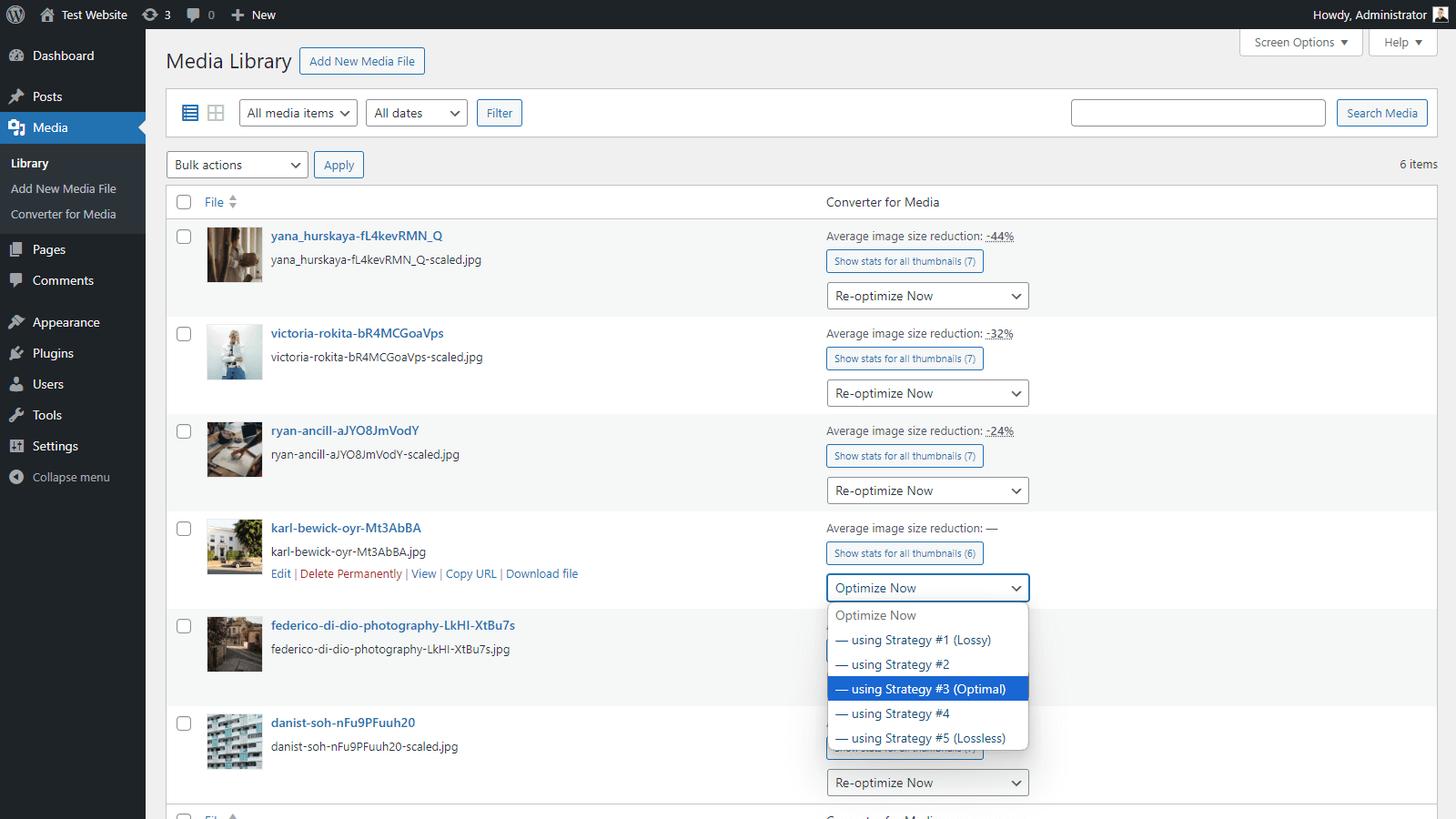The height and width of the screenshot is (819, 1456).
Task: Toggle the select all checkbox in header
Action: [x=184, y=202]
